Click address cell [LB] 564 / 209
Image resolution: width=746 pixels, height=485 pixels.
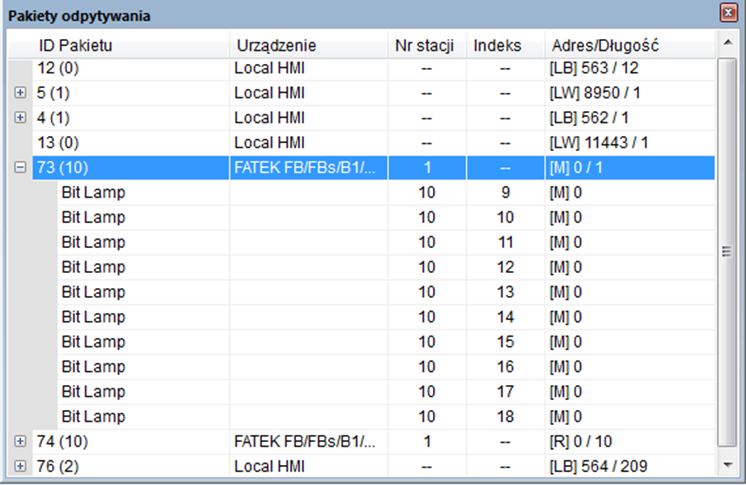629,466
